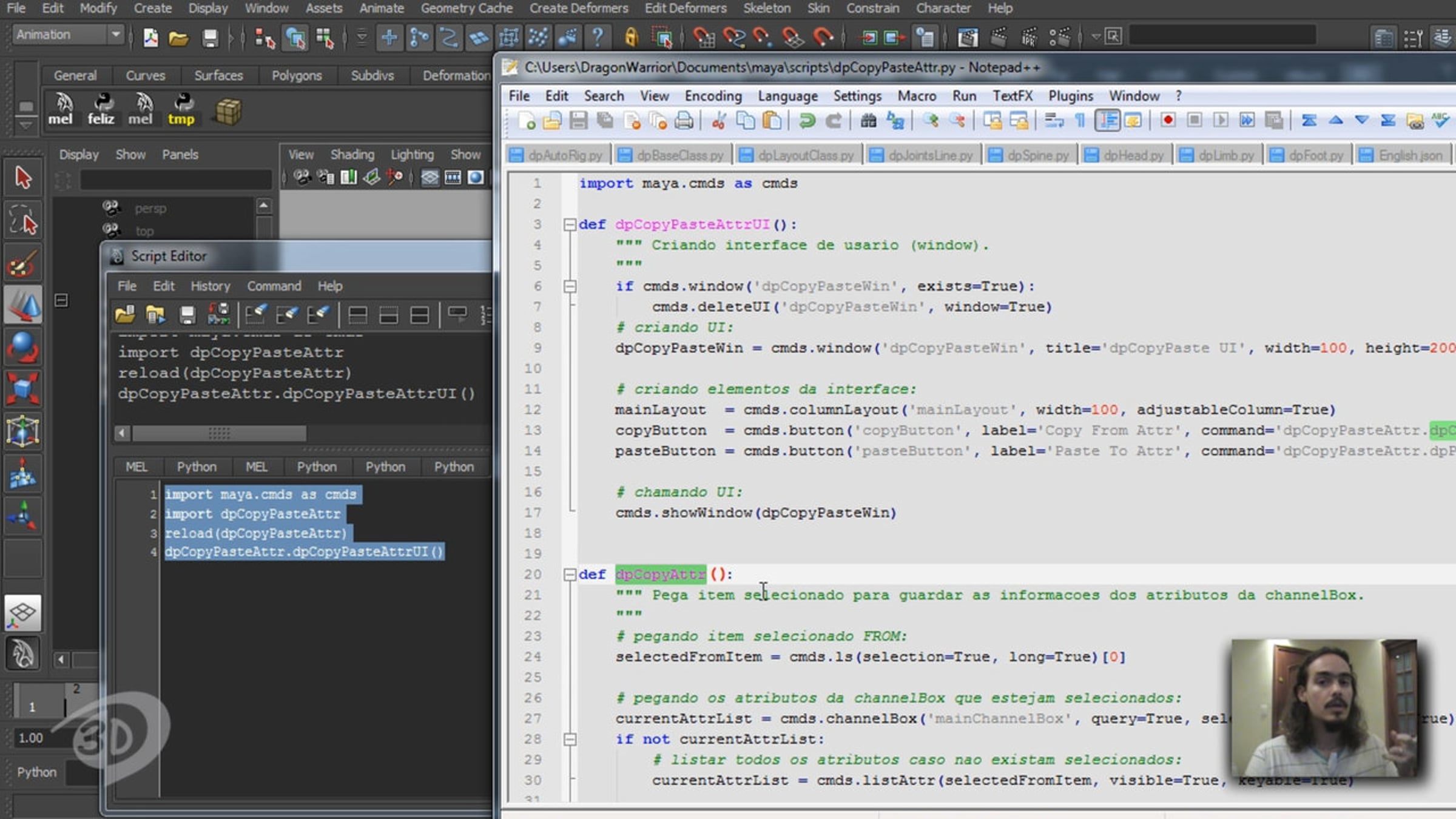Click Notepad++ Save file icon
Screen dimensions: 1456x819
point(578,121)
